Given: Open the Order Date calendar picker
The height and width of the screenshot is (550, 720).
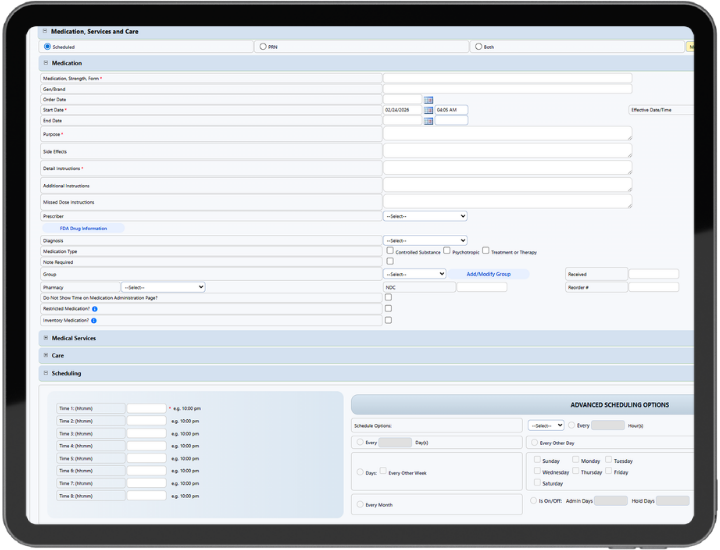Looking at the screenshot, I should point(428,100).
